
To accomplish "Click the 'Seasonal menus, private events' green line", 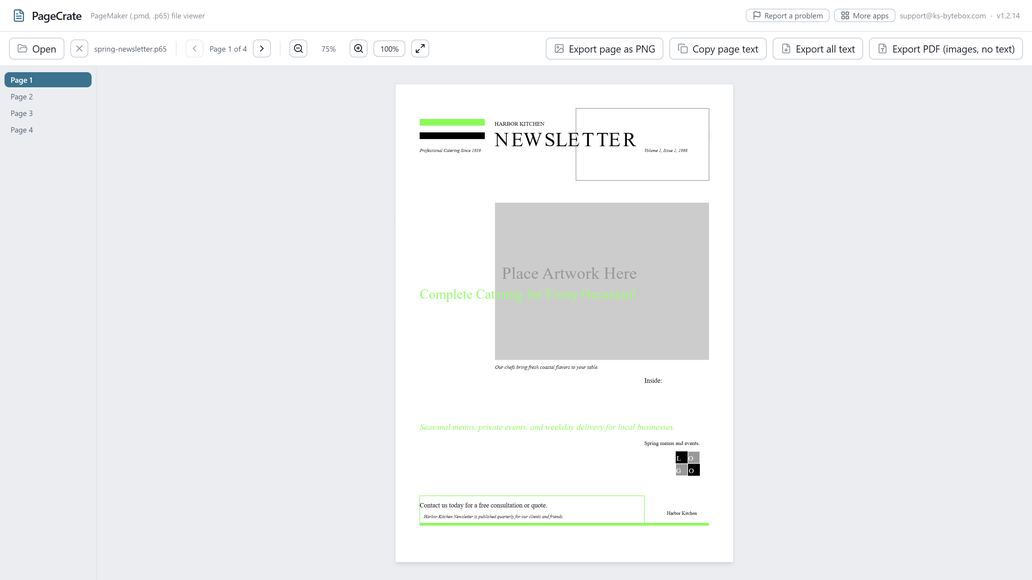I will tap(547, 427).
